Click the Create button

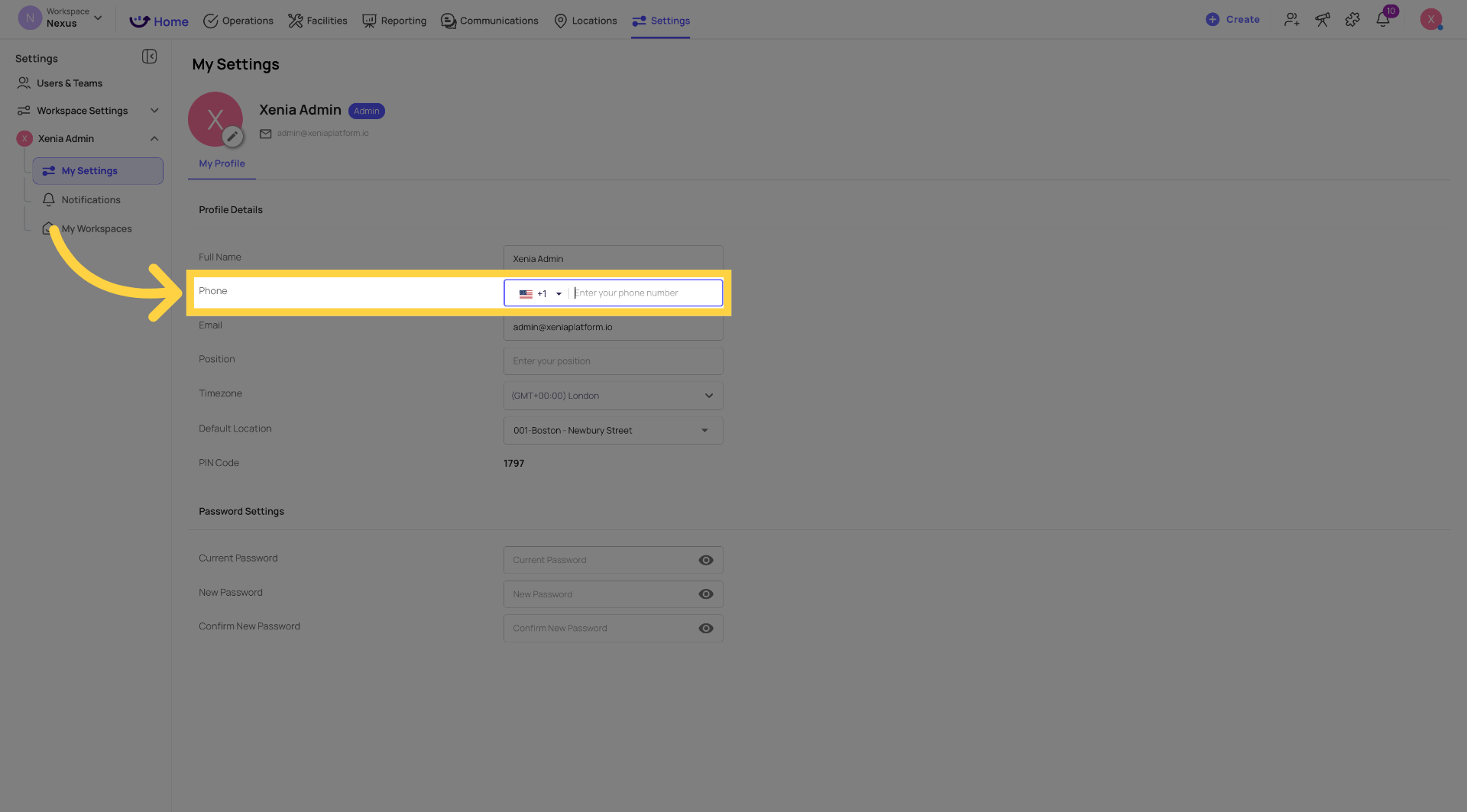(1232, 20)
